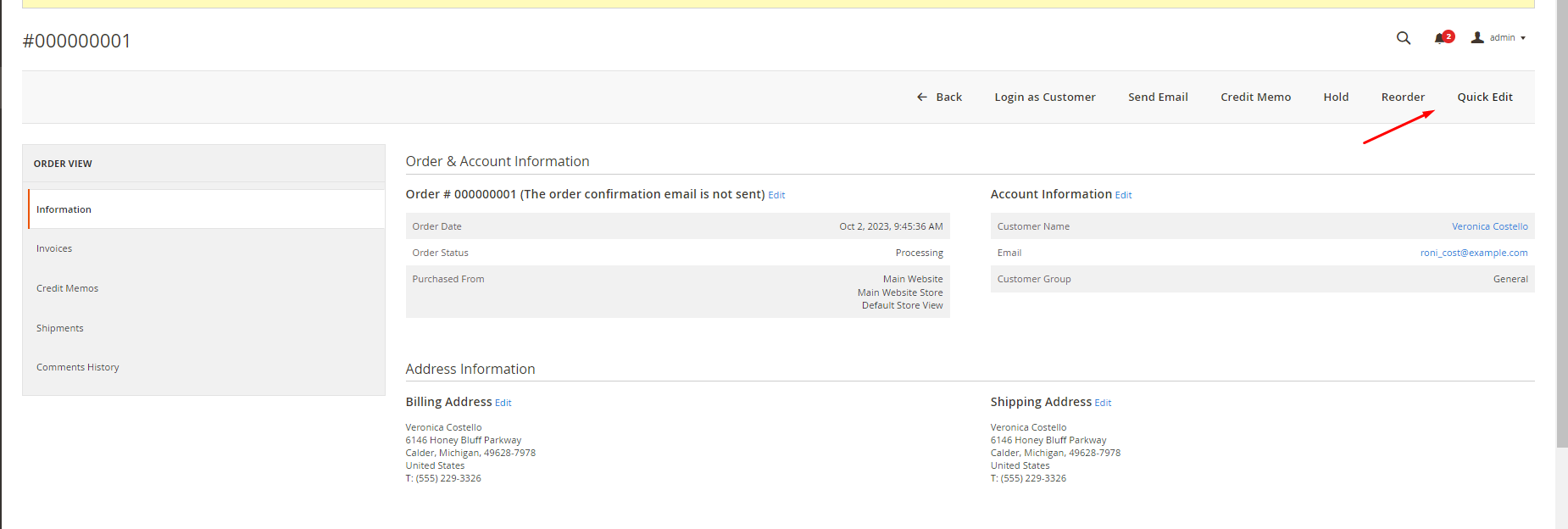
Task: Go back using the Back button
Action: coord(939,97)
